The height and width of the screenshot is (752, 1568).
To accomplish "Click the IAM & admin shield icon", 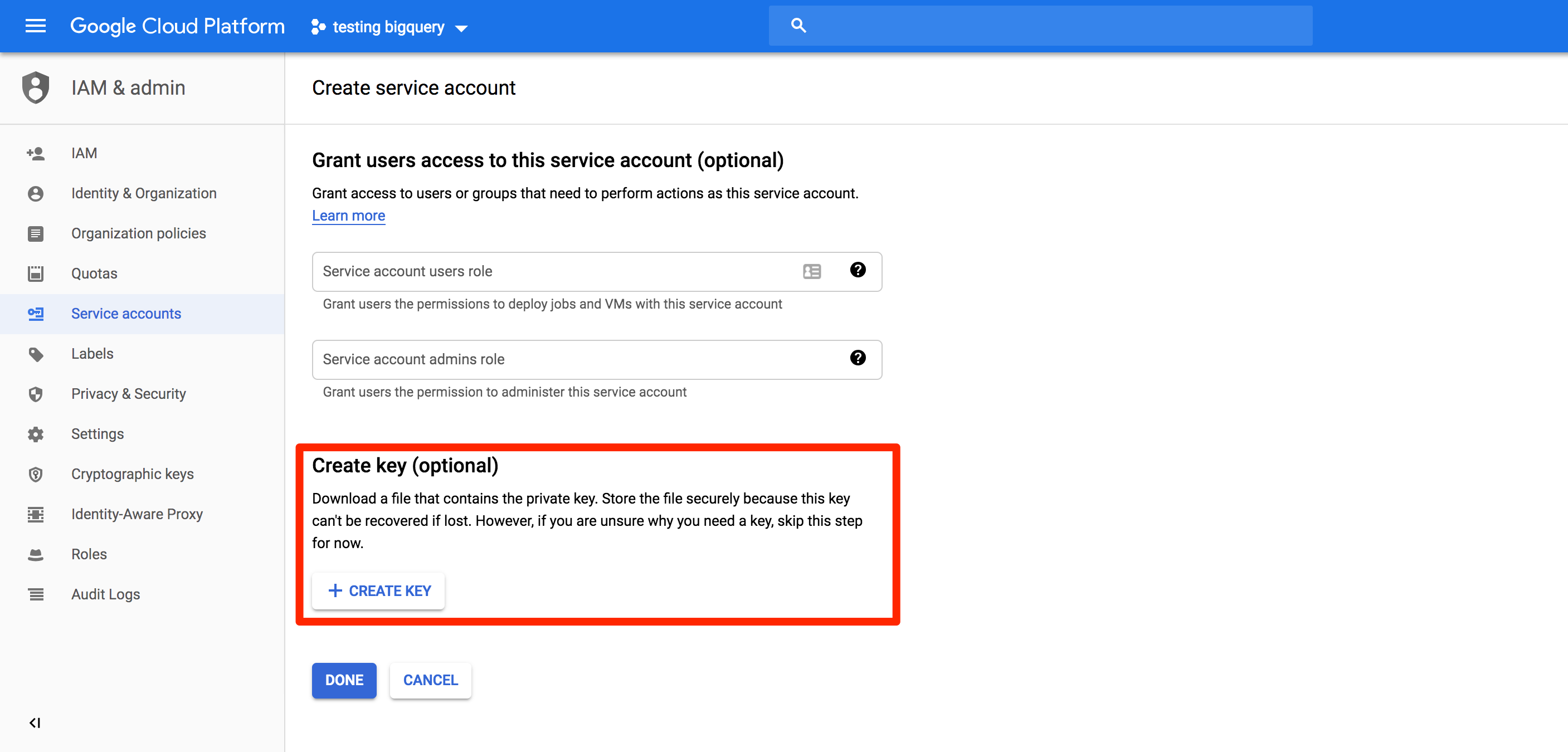I will (x=35, y=87).
